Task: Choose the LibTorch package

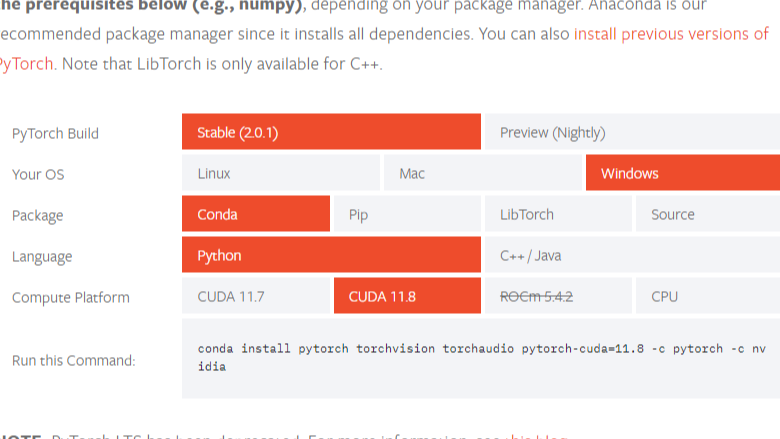Action: click(x=557, y=214)
